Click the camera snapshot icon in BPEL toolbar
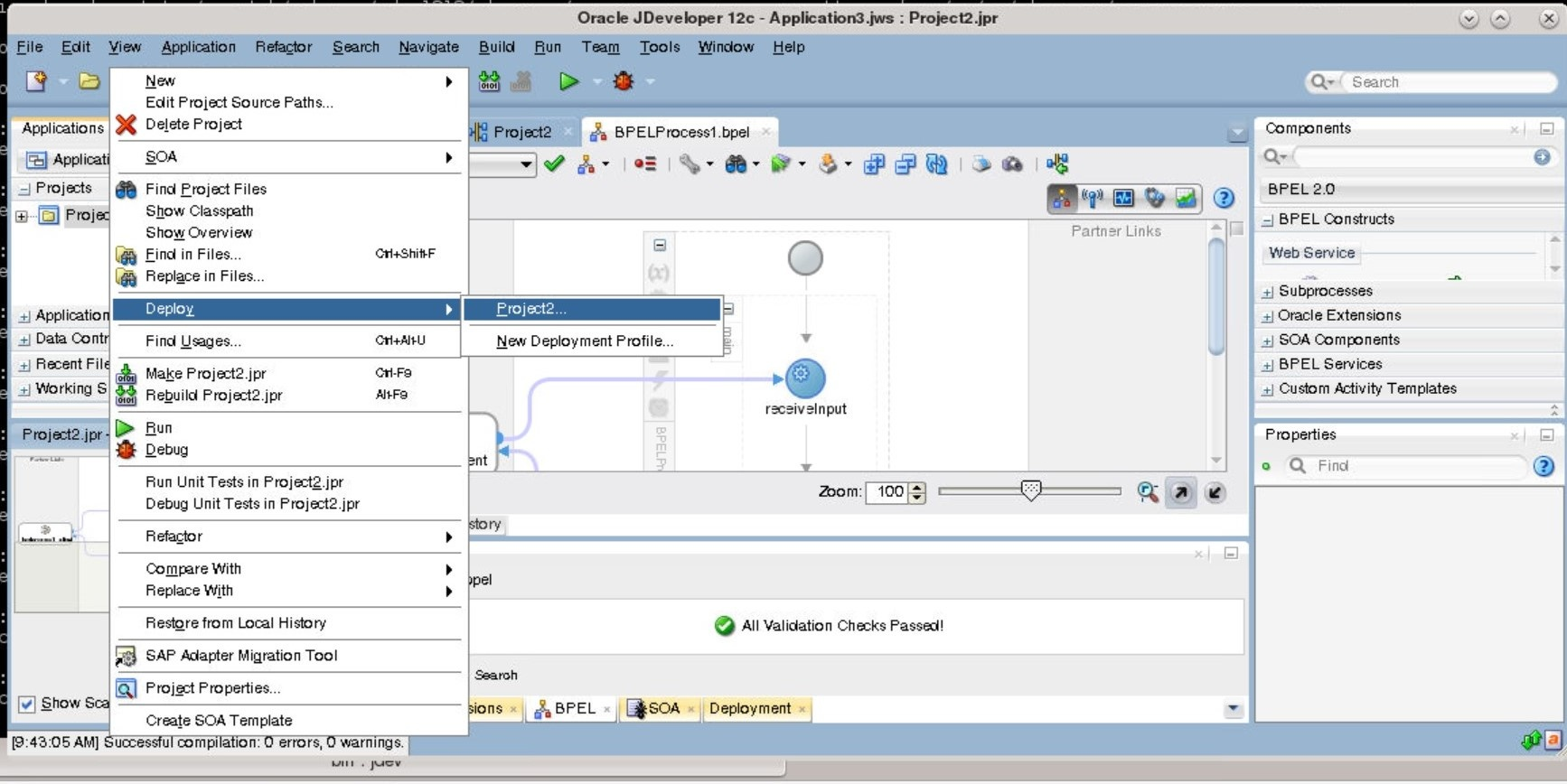The height and width of the screenshot is (784, 1567). [1012, 163]
